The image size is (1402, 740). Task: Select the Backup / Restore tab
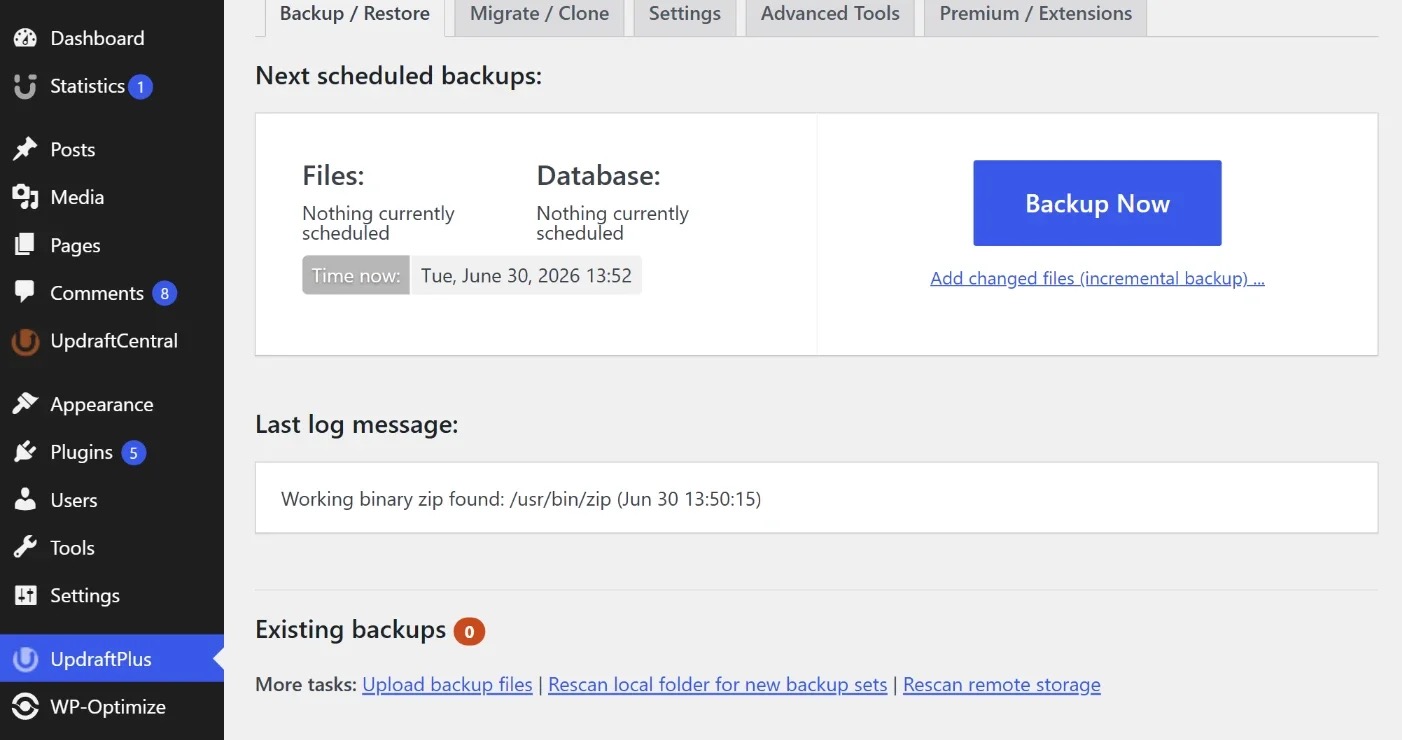355,15
